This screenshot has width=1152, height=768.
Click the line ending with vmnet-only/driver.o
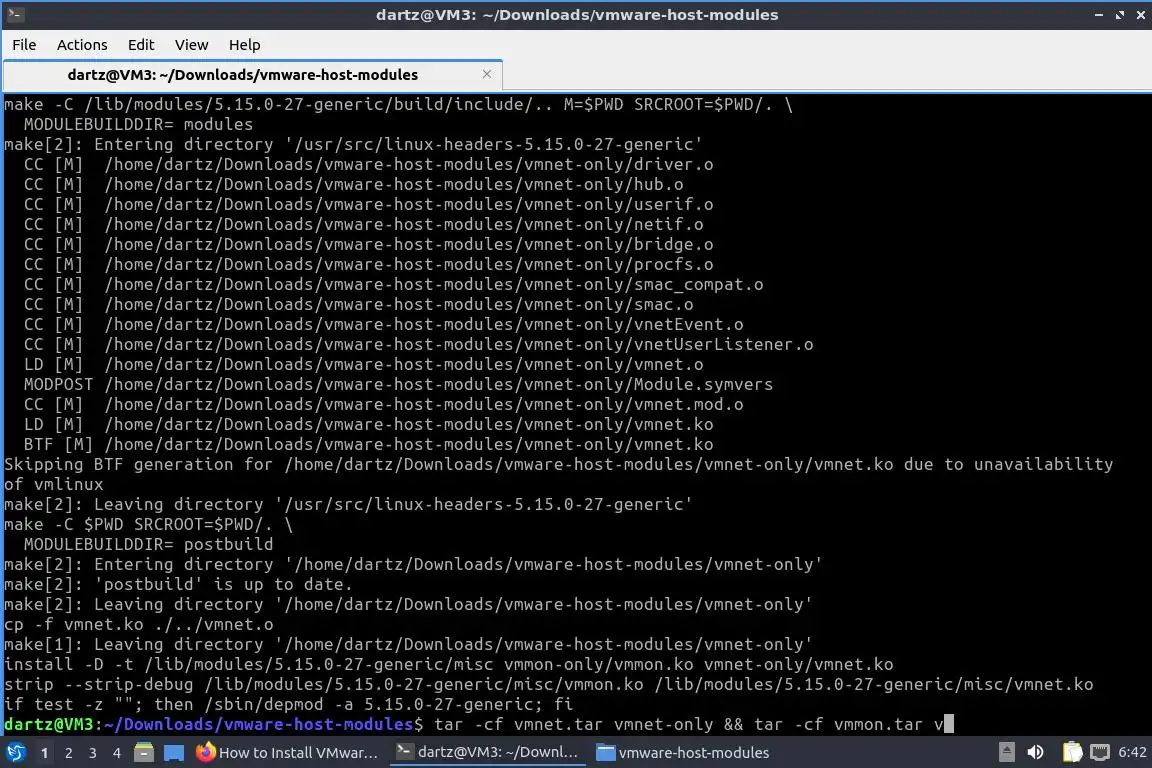pyautogui.click(x=368, y=165)
